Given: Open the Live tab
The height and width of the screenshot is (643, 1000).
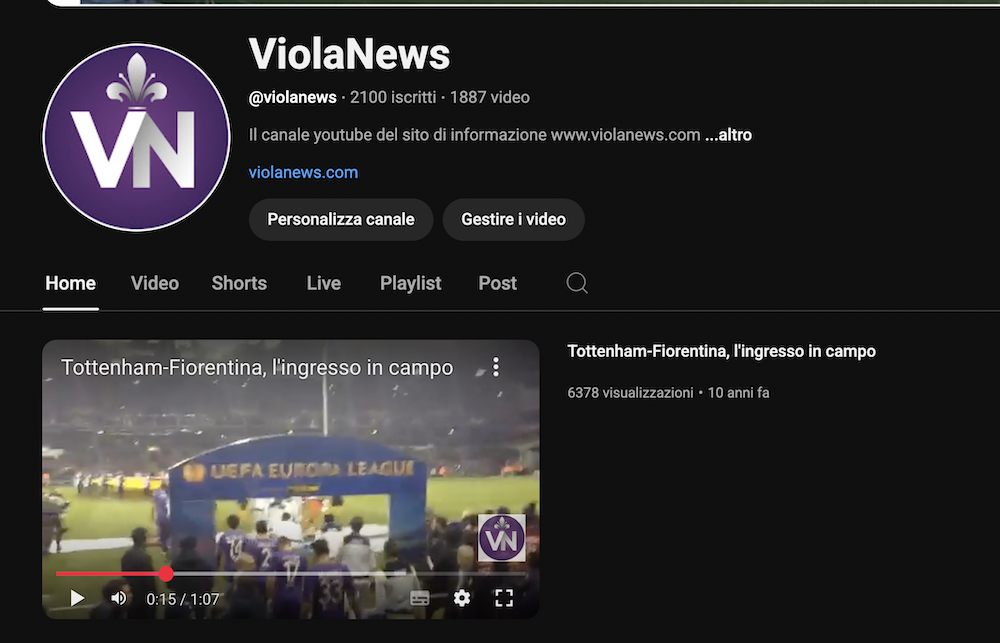Looking at the screenshot, I should click(323, 283).
